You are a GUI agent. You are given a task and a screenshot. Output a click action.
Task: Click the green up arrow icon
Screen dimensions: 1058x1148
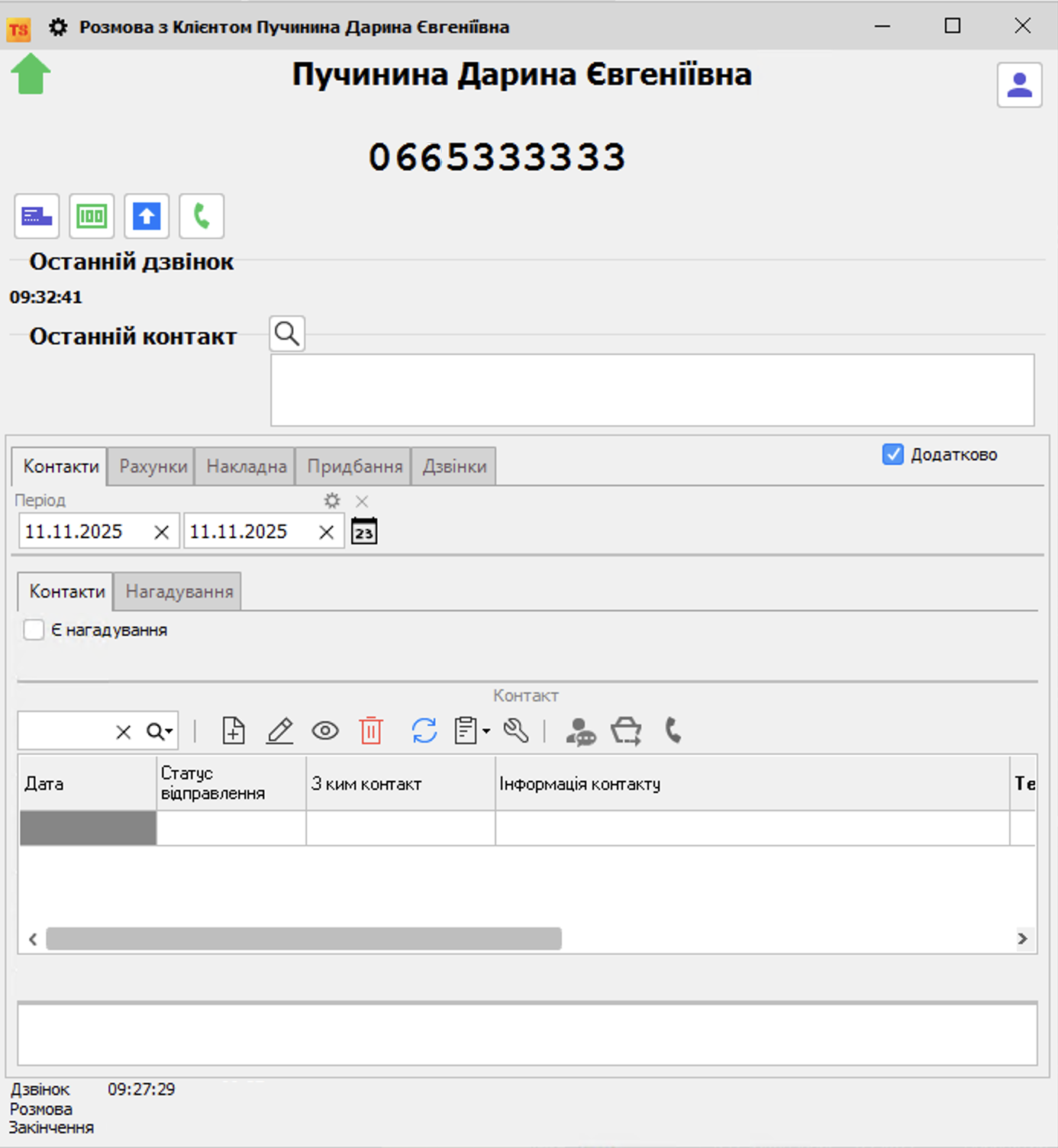click(x=31, y=74)
